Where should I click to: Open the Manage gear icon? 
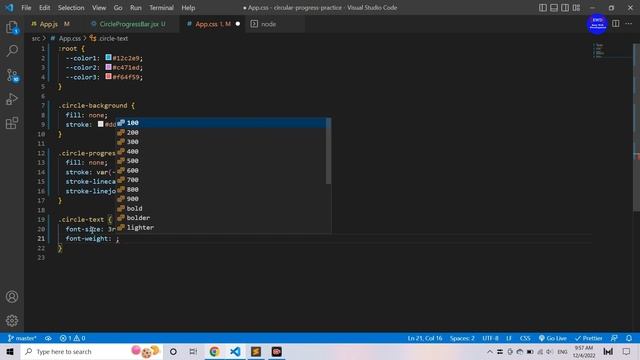pos(12,320)
